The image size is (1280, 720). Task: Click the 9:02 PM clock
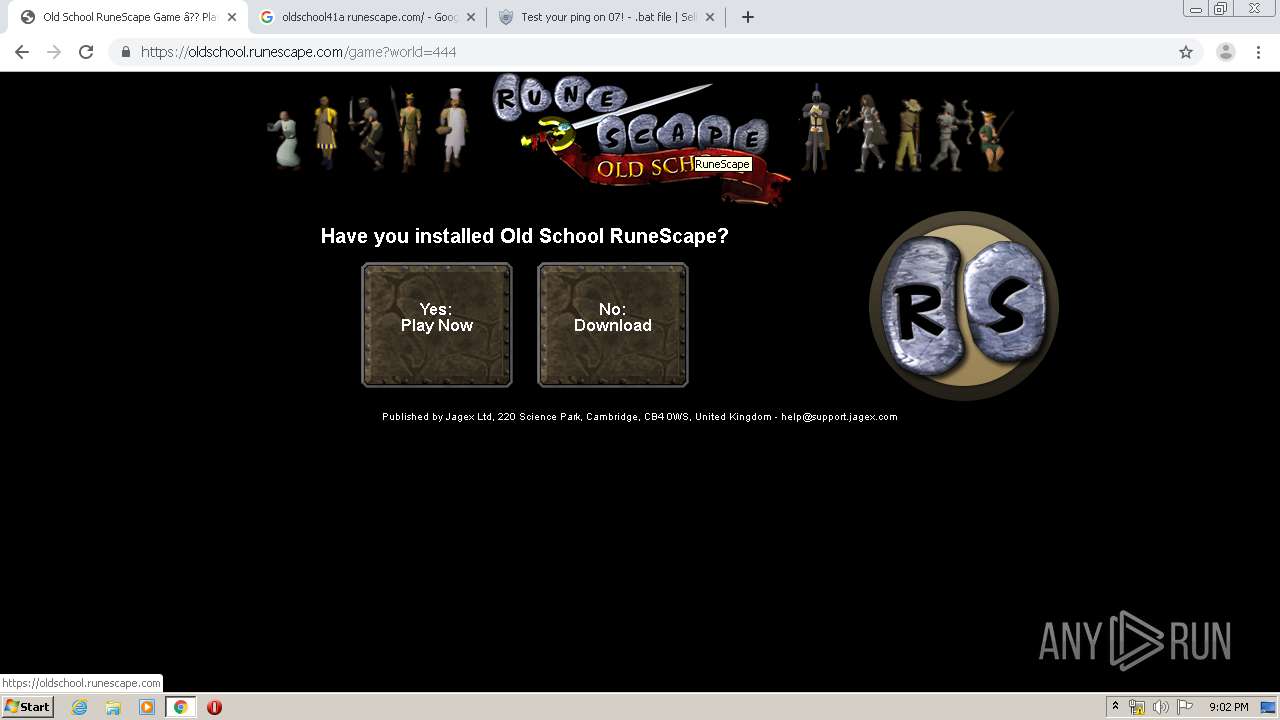(1228, 707)
